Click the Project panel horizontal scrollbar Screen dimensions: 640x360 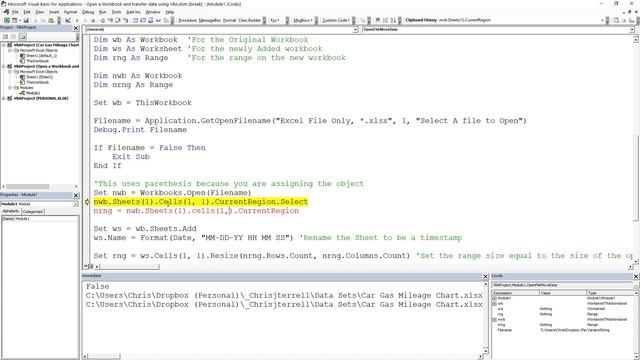click(x=40, y=187)
